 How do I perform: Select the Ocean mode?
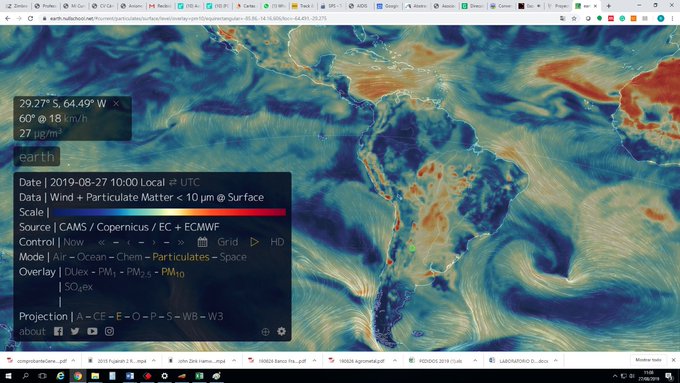pos(92,257)
